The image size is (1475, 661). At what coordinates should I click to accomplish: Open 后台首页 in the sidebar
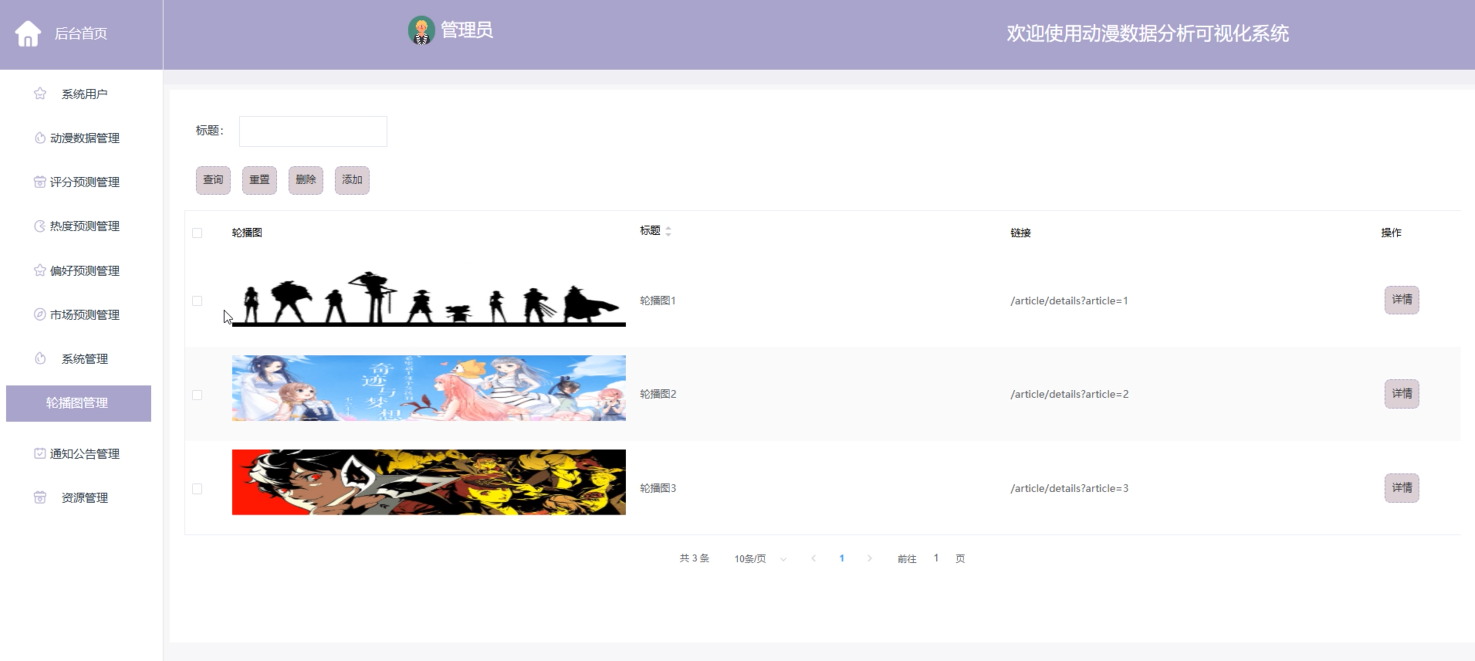click(x=81, y=33)
